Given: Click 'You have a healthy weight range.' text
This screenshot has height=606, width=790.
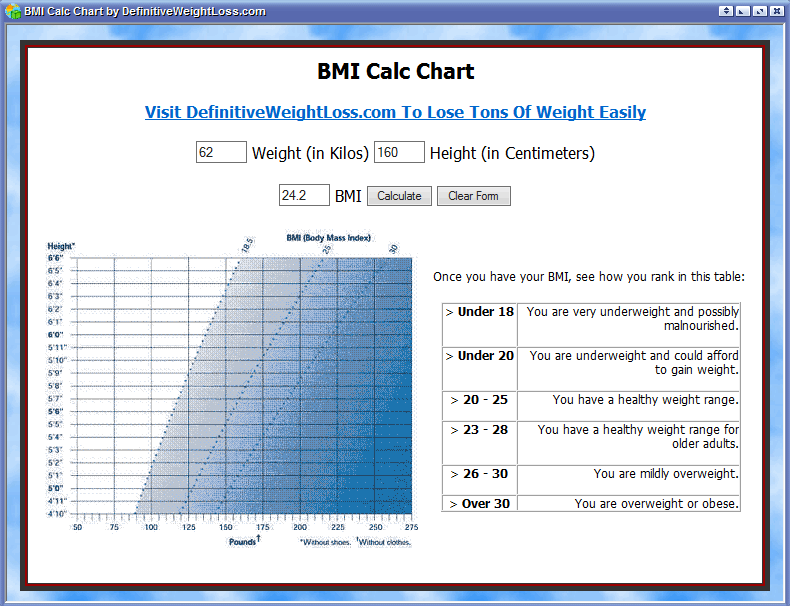Looking at the screenshot, I should coord(645,399).
